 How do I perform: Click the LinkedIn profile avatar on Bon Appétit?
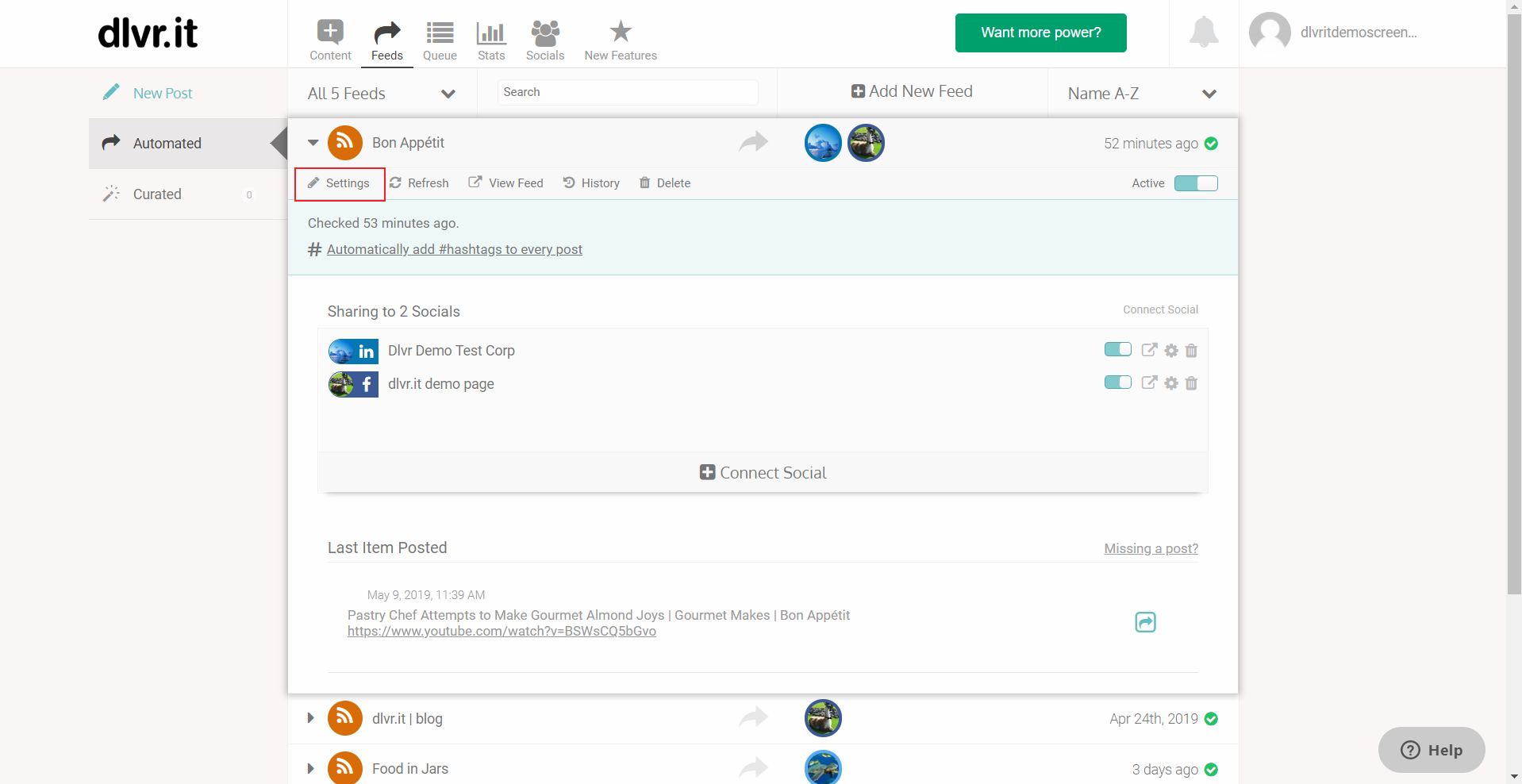point(824,143)
